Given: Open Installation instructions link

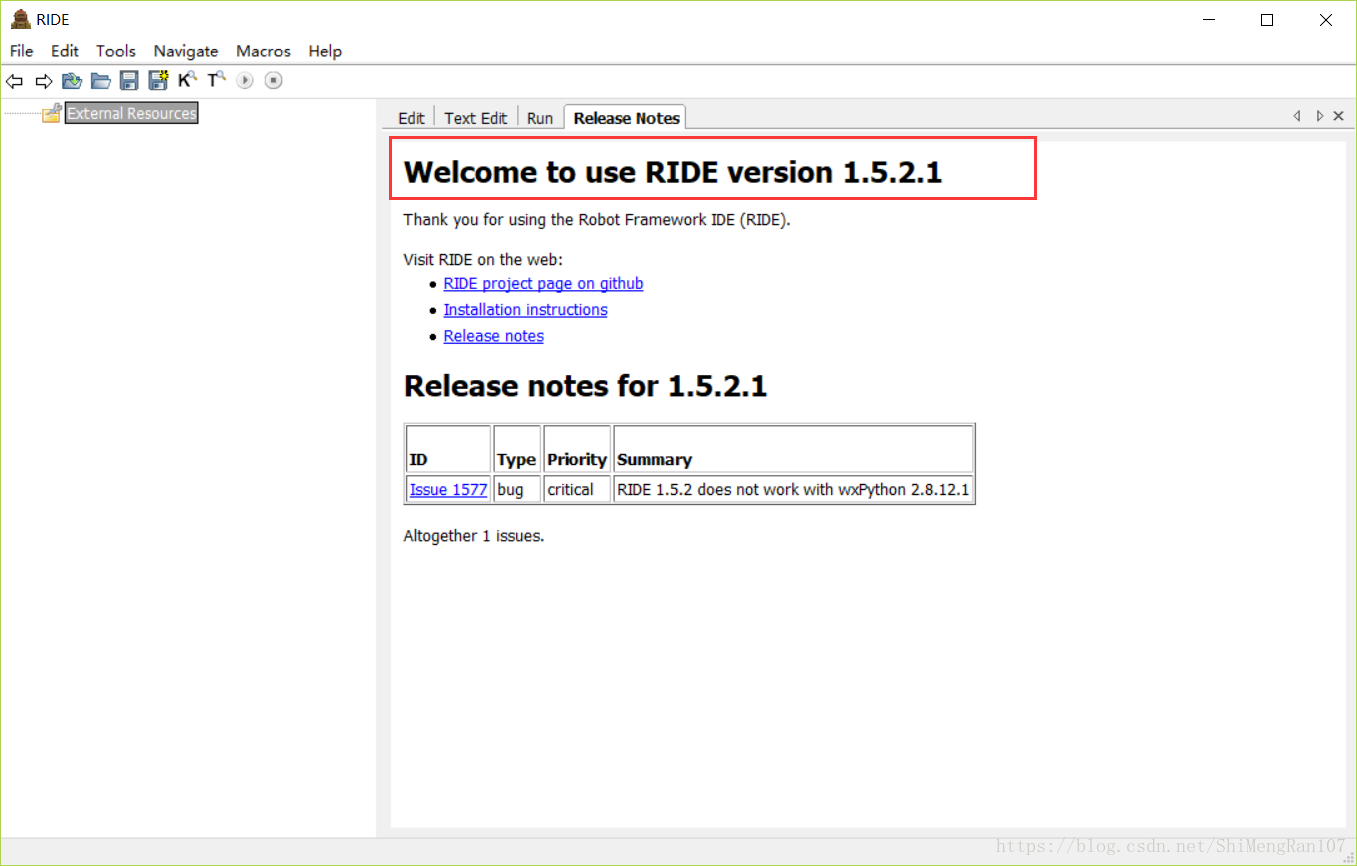Looking at the screenshot, I should click(525, 310).
